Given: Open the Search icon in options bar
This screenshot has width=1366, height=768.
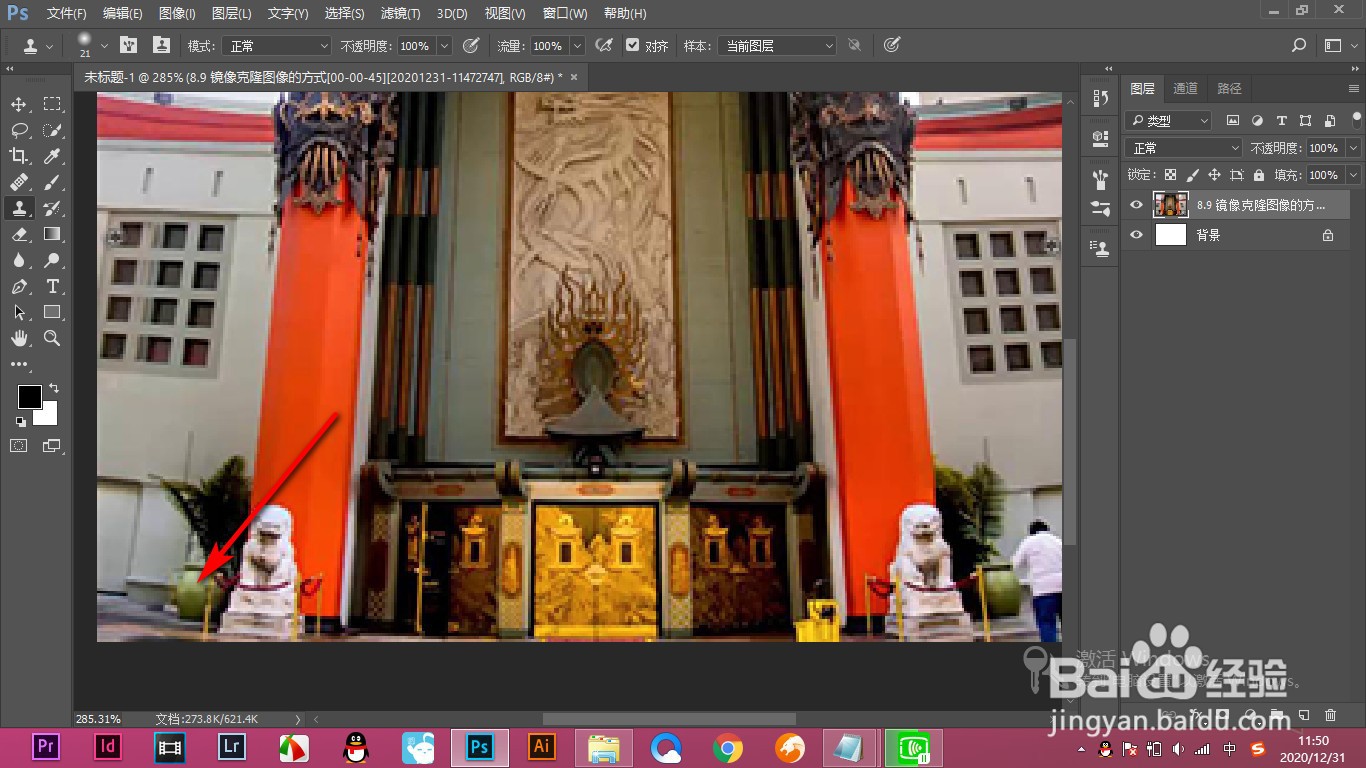Looking at the screenshot, I should [x=1299, y=45].
